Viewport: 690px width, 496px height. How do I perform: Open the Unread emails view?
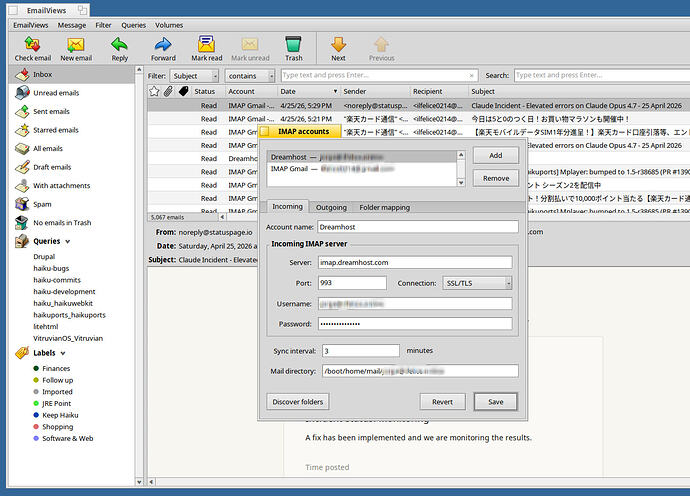[71, 93]
